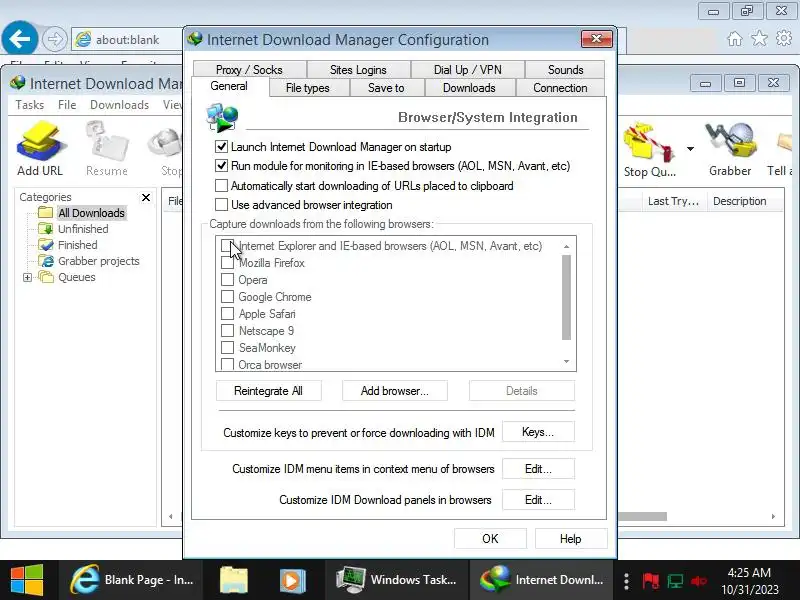Click the about:blank address bar
This screenshot has width=800, height=600.
click(128, 39)
